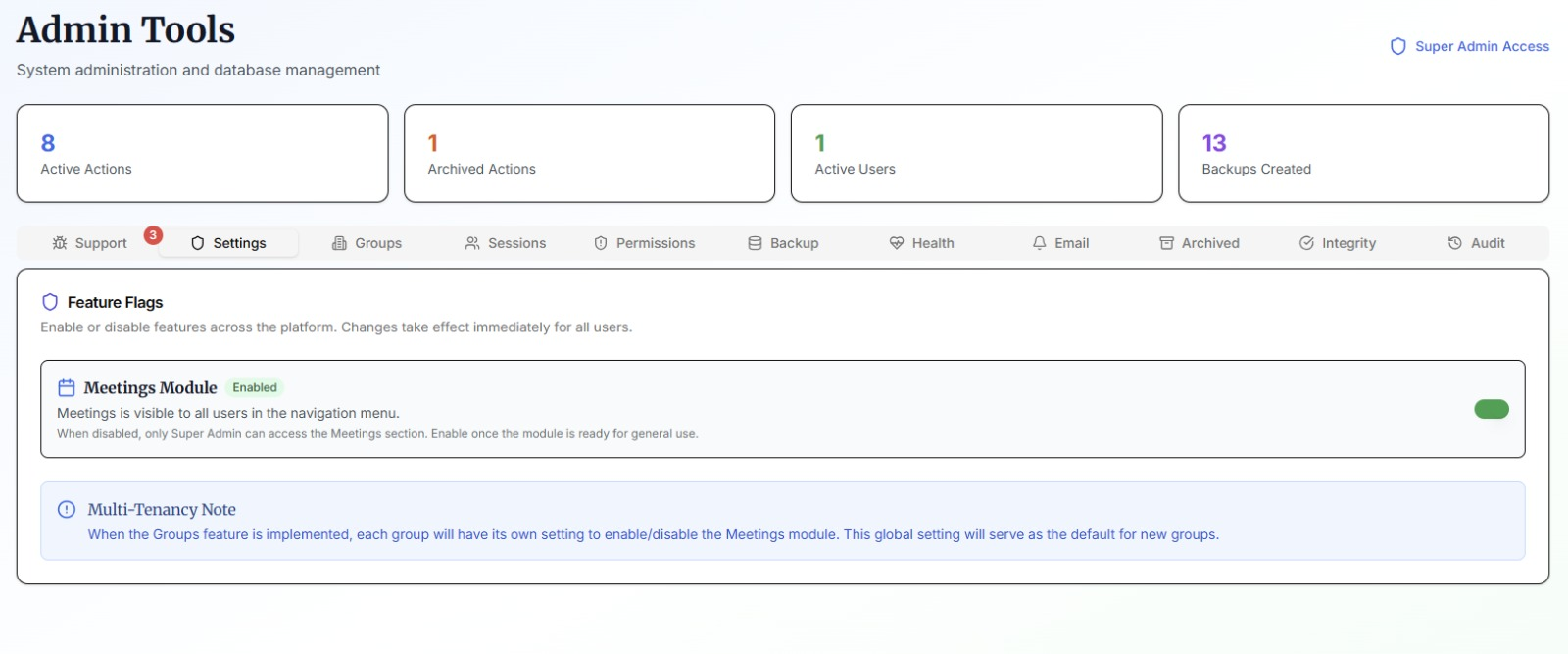Switch to the Health tab
The width and height of the screenshot is (1568, 654).
[x=921, y=243]
